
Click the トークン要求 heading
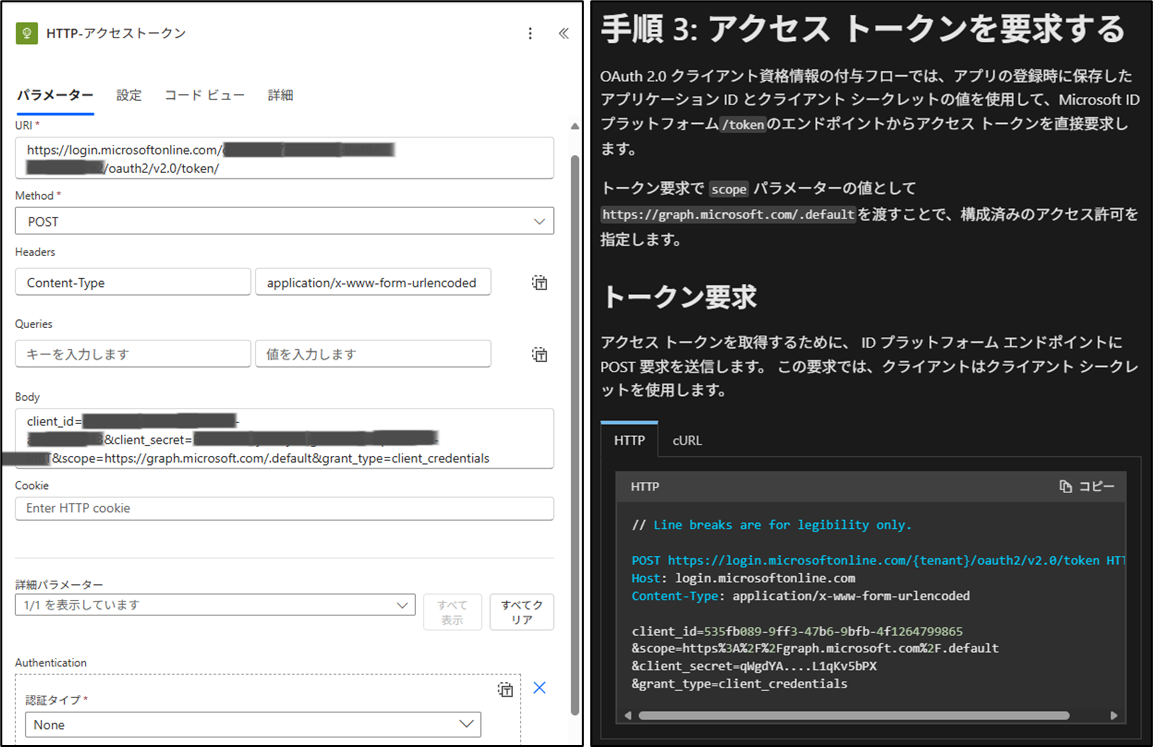pos(679,297)
